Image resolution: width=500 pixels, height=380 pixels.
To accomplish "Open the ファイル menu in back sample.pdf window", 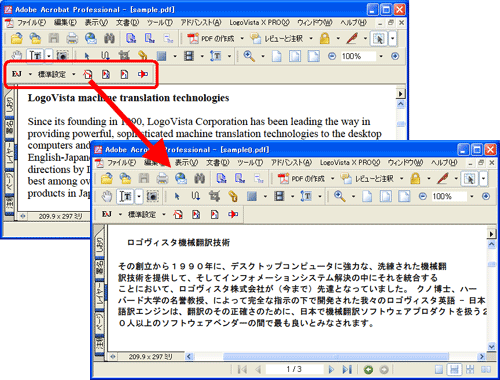I will click(31, 23).
